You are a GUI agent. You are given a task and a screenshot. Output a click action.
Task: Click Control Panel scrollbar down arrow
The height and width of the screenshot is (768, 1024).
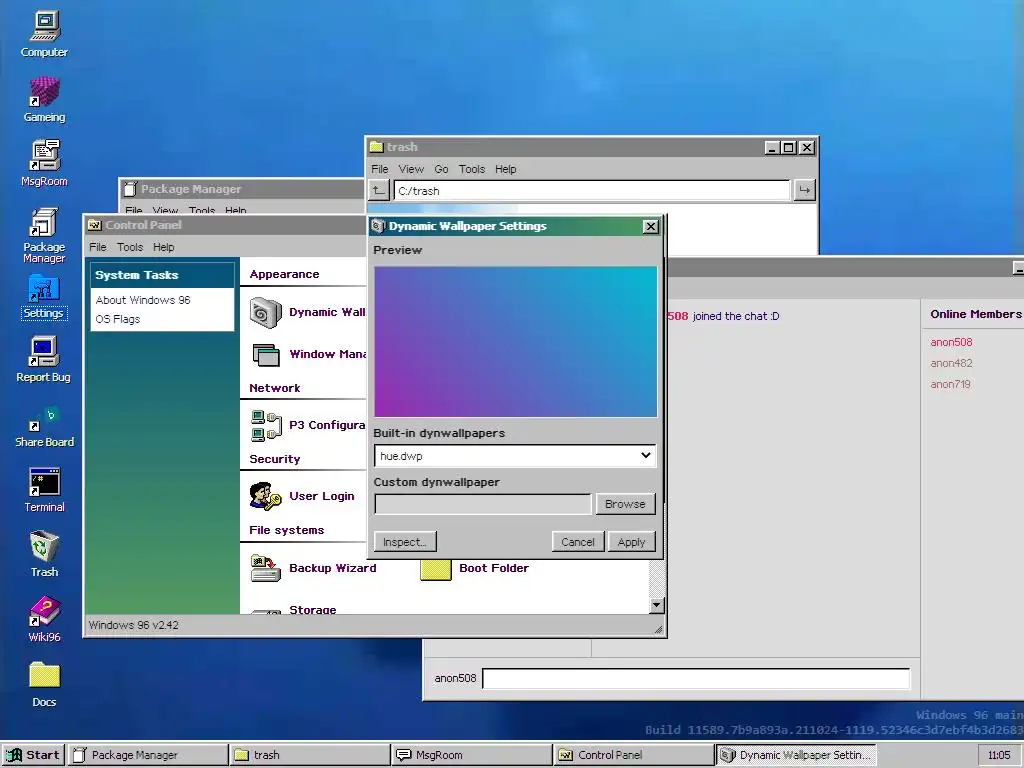(657, 605)
